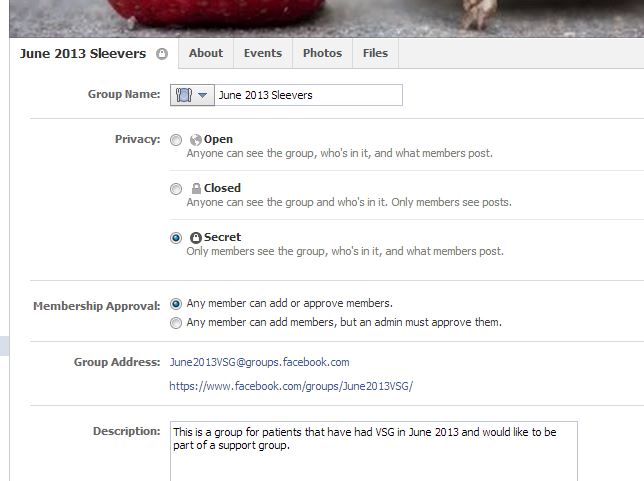Click the 'Secret' privacy label text
Screen dimensions: 644x481
pyautogui.click(x=222, y=237)
